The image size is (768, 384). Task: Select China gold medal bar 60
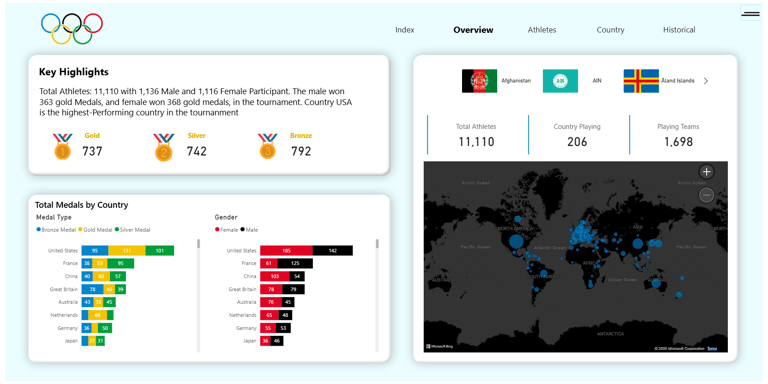101,276
